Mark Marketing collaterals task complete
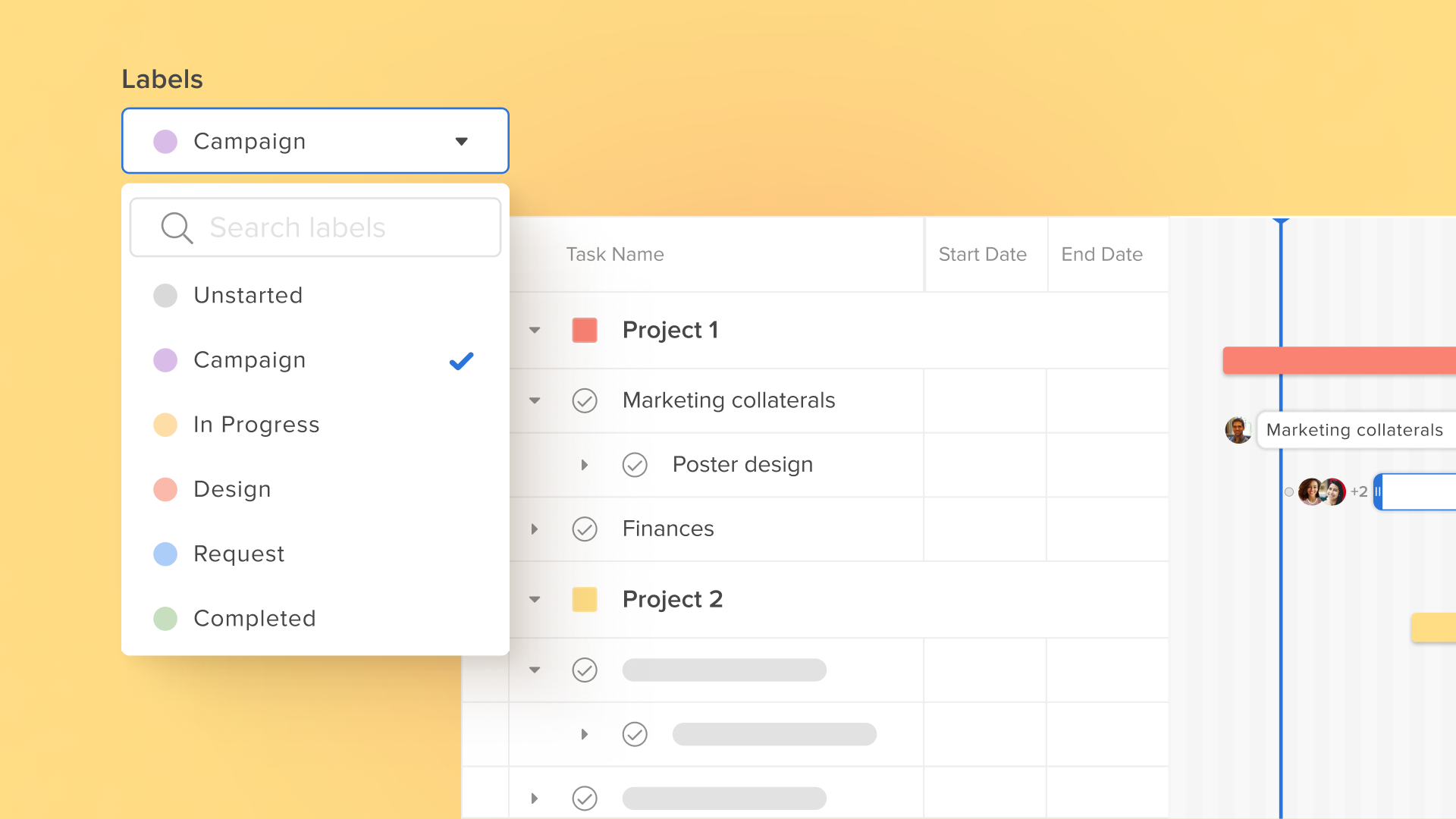The height and width of the screenshot is (819, 1456). (585, 400)
